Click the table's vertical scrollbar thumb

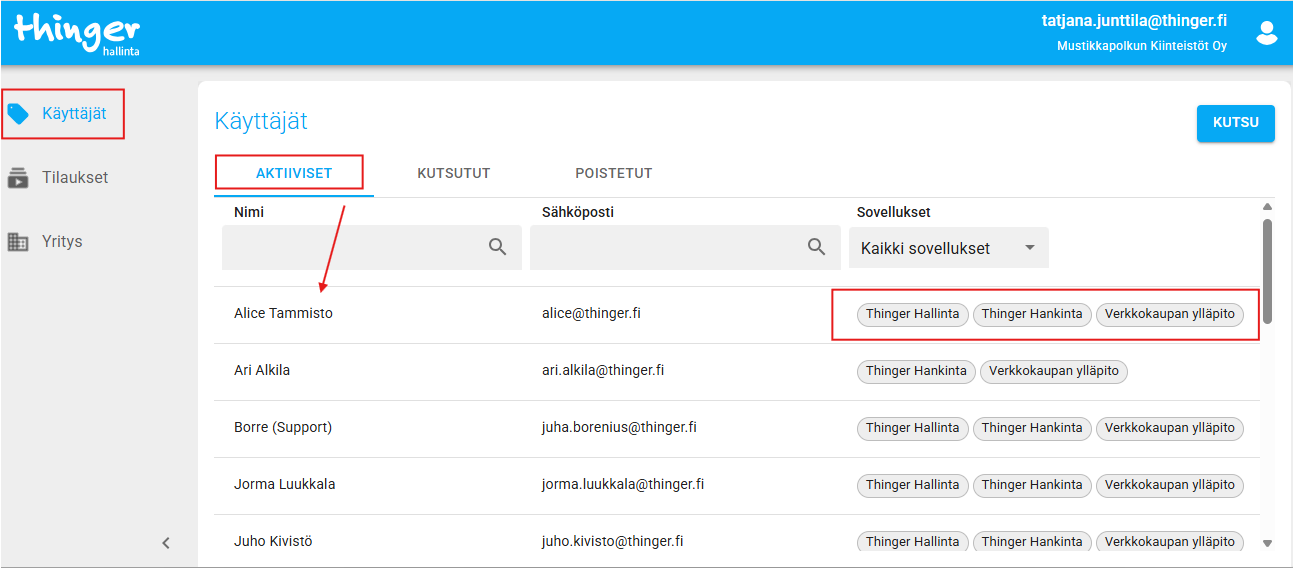click(1267, 271)
